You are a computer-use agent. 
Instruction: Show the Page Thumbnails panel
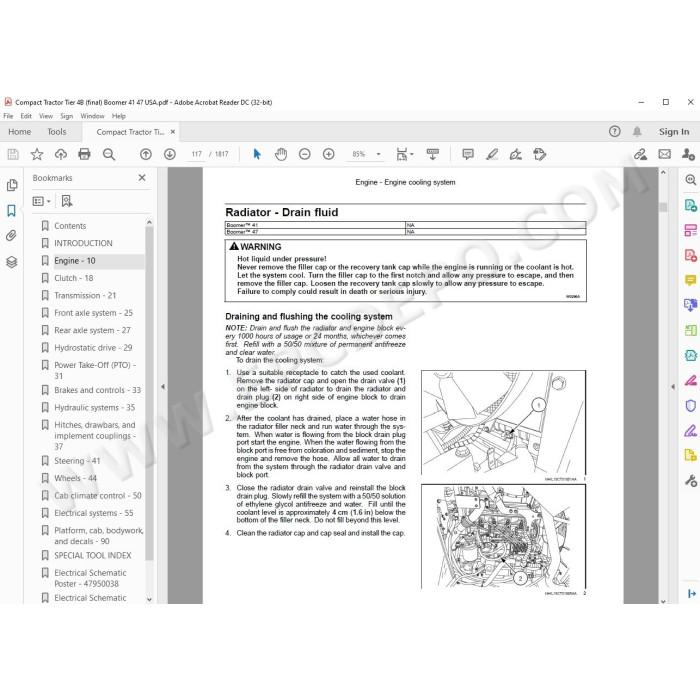click(12, 185)
